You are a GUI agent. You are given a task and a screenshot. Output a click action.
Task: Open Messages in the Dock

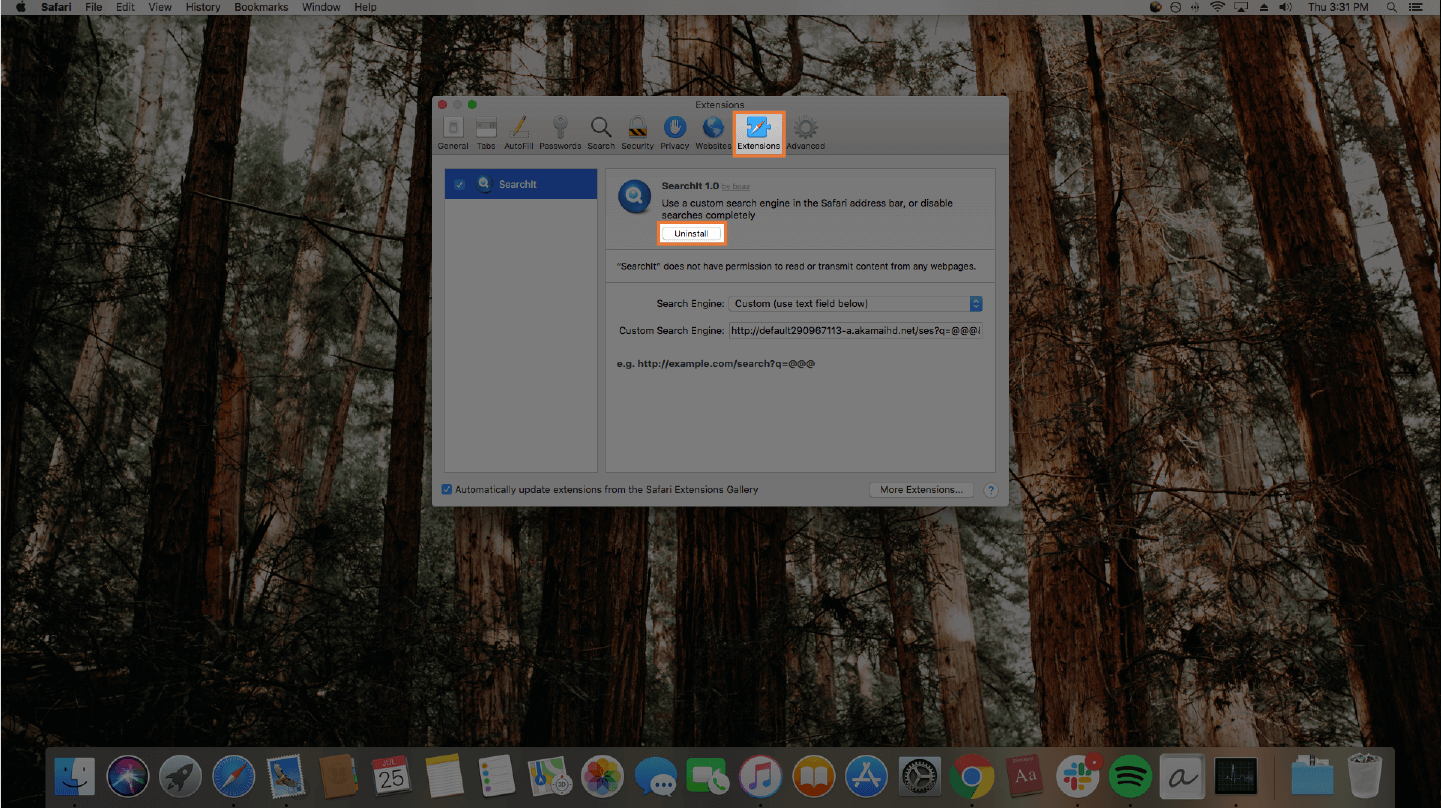tap(655, 776)
